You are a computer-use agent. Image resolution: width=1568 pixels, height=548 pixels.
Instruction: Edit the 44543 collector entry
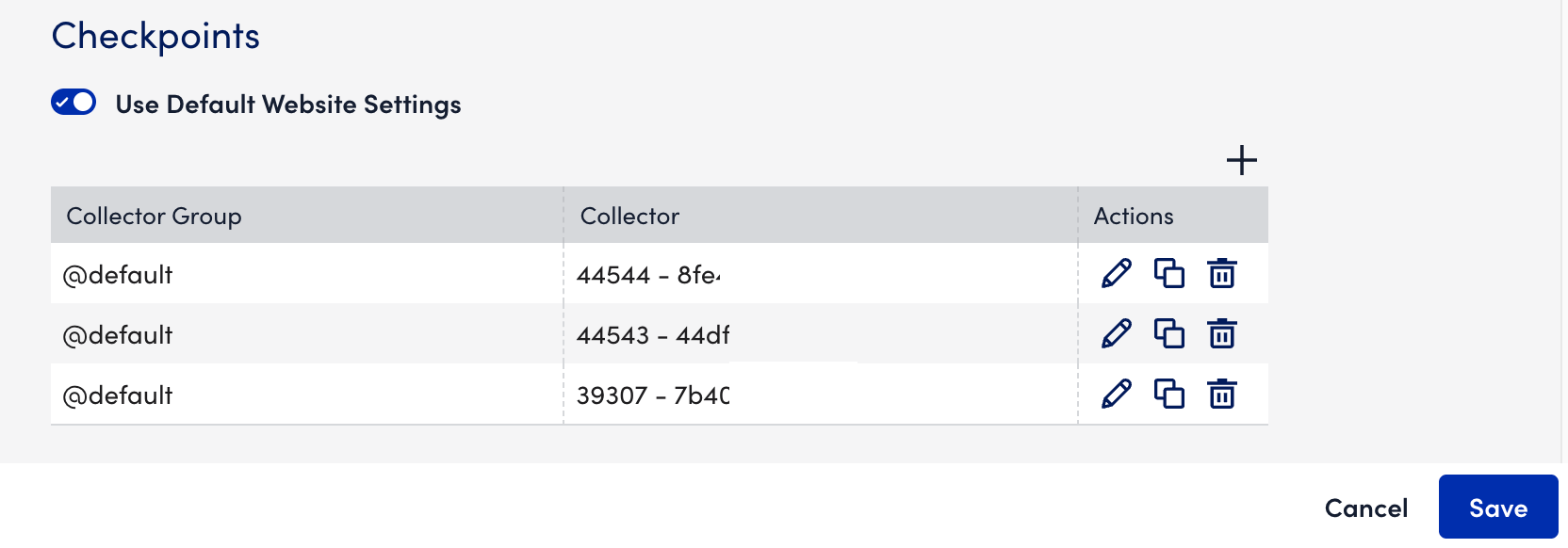(x=1117, y=334)
